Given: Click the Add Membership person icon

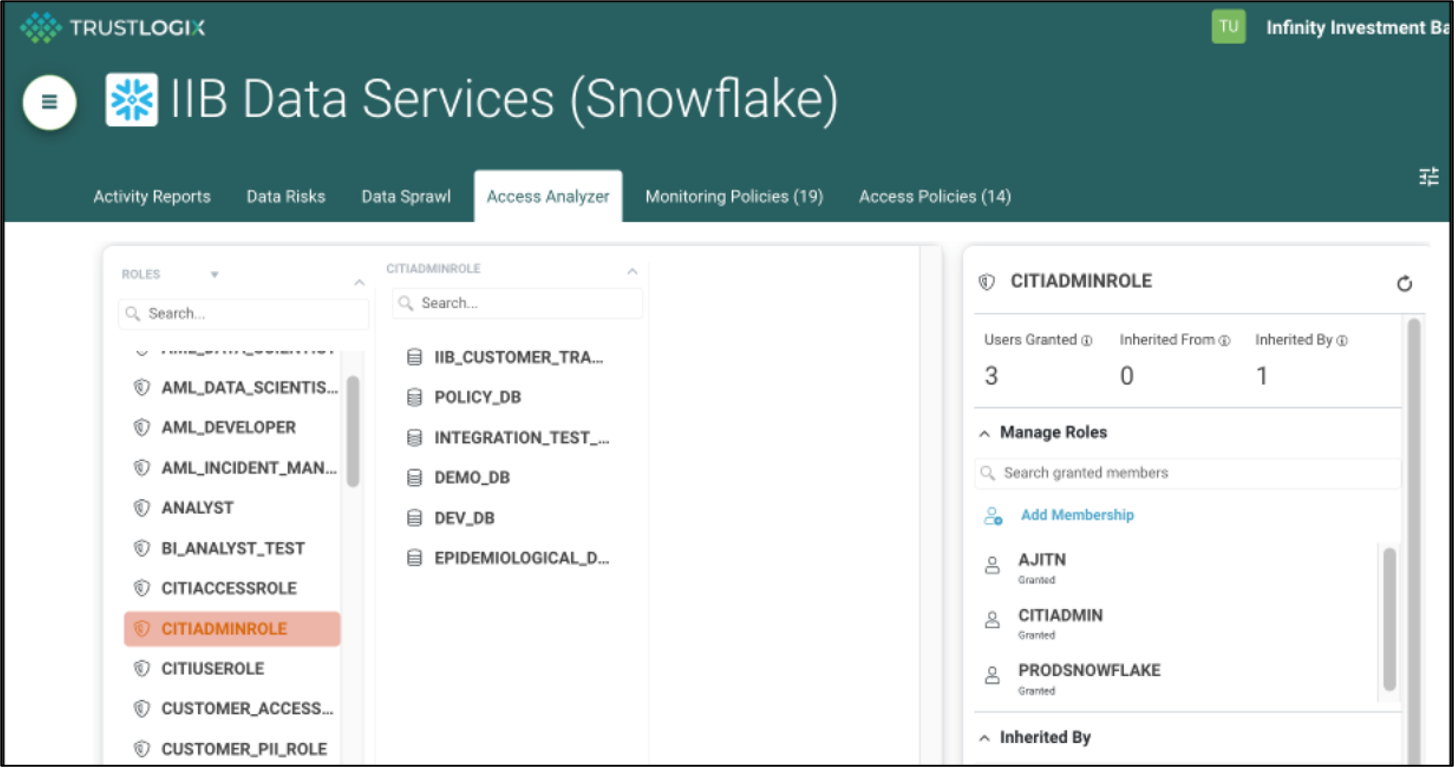Looking at the screenshot, I should pyautogui.click(x=992, y=516).
